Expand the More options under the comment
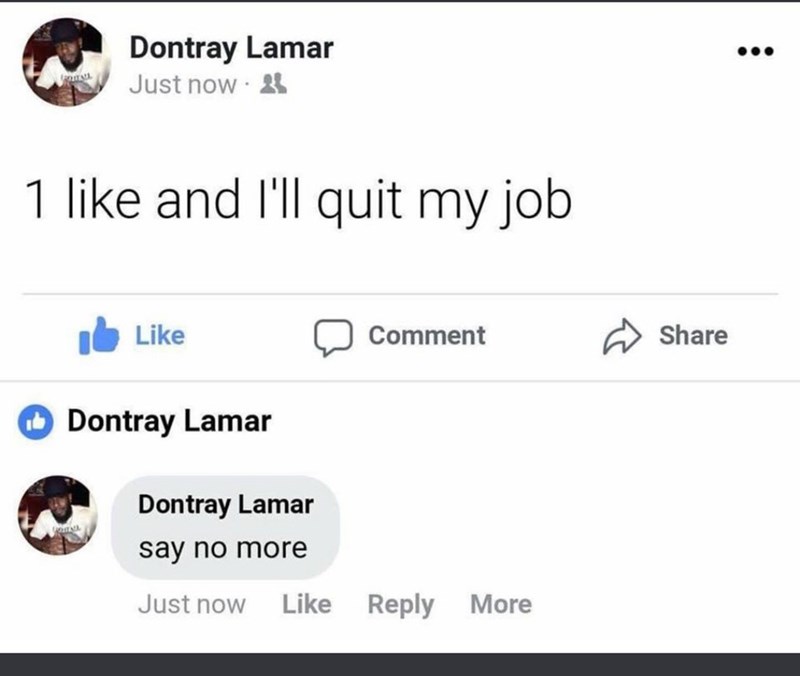The width and height of the screenshot is (800, 676). [x=501, y=604]
